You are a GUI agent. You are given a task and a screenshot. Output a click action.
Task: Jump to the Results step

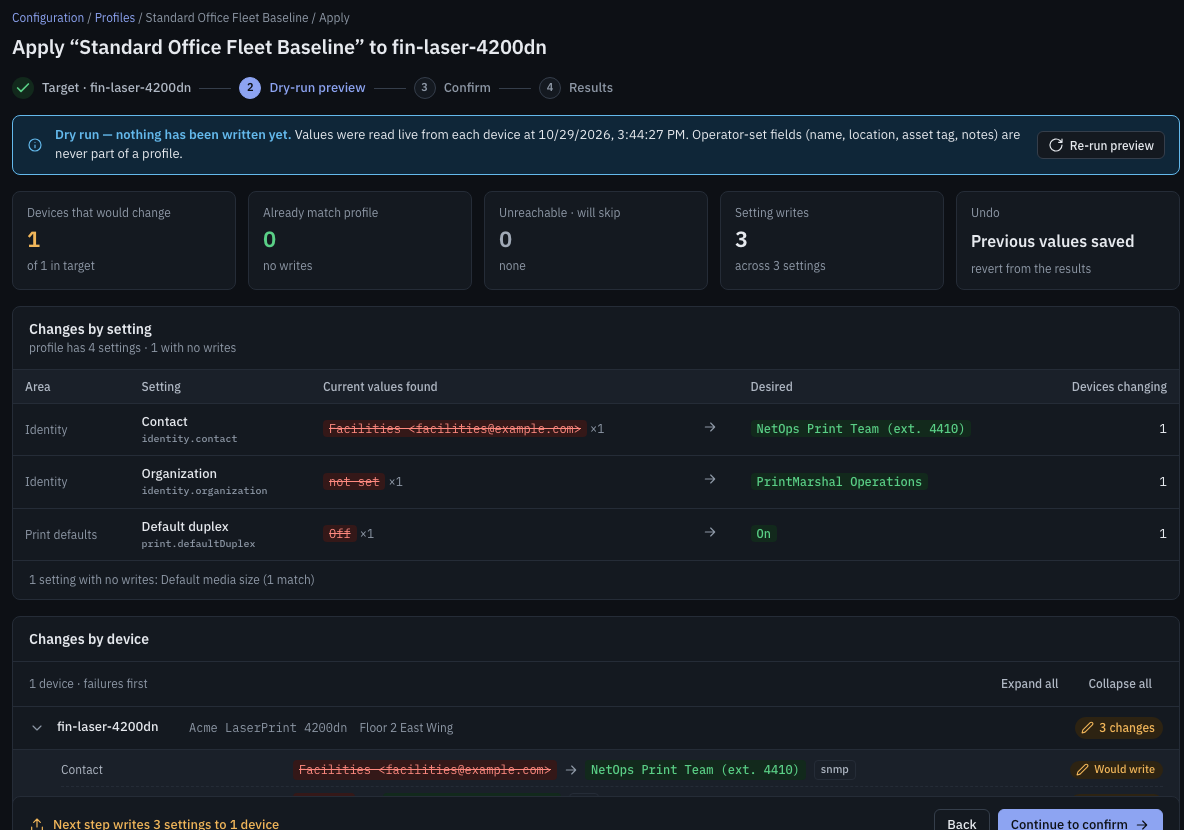(x=576, y=88)
